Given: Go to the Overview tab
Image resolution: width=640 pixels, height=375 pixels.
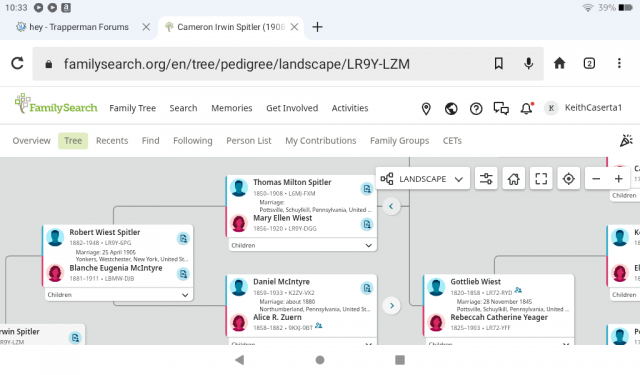Looking at the screenshot, I should click(x=31, y=141).
